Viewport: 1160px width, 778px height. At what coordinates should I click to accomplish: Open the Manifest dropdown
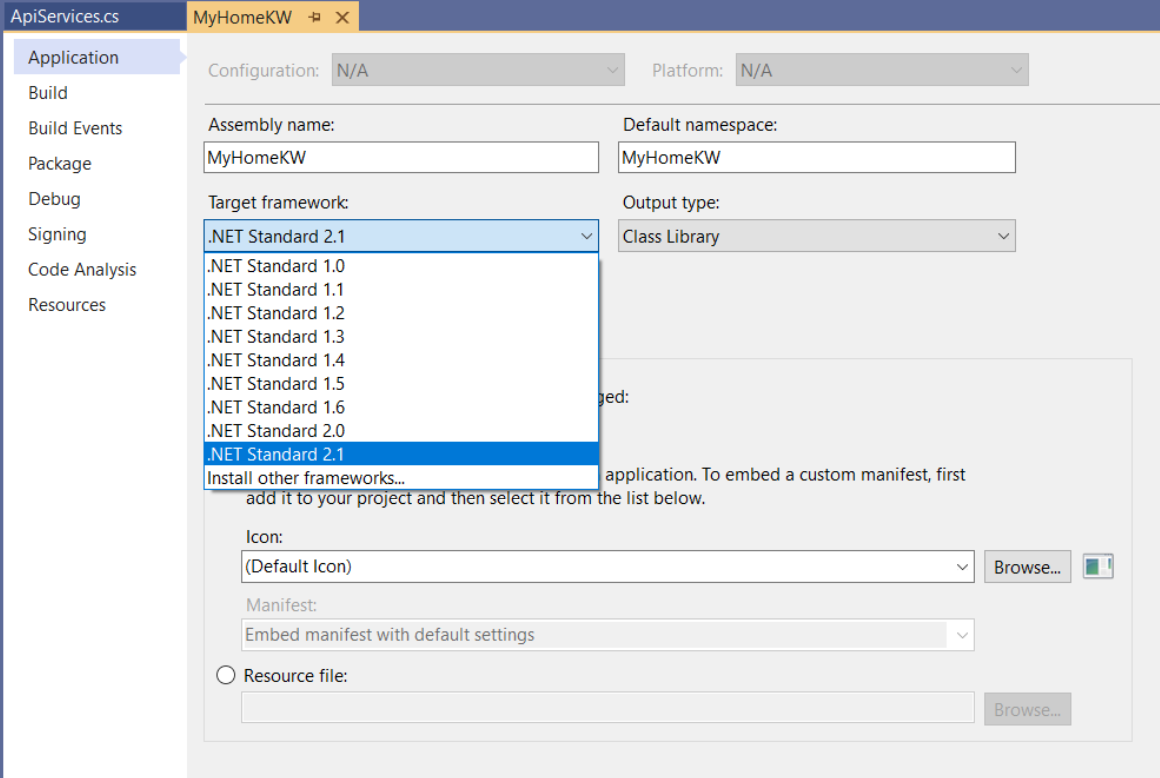click(x=607, y=635)
